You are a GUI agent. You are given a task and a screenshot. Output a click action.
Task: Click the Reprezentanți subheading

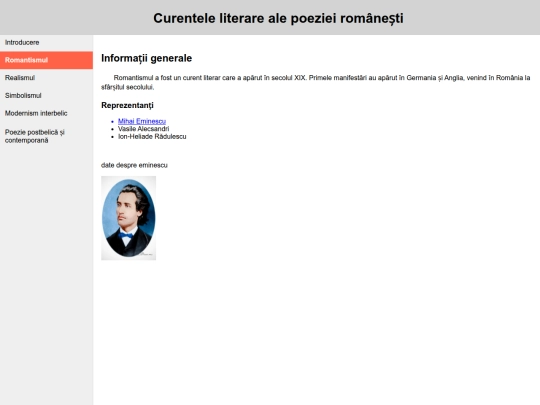click(x=127, y=105)
